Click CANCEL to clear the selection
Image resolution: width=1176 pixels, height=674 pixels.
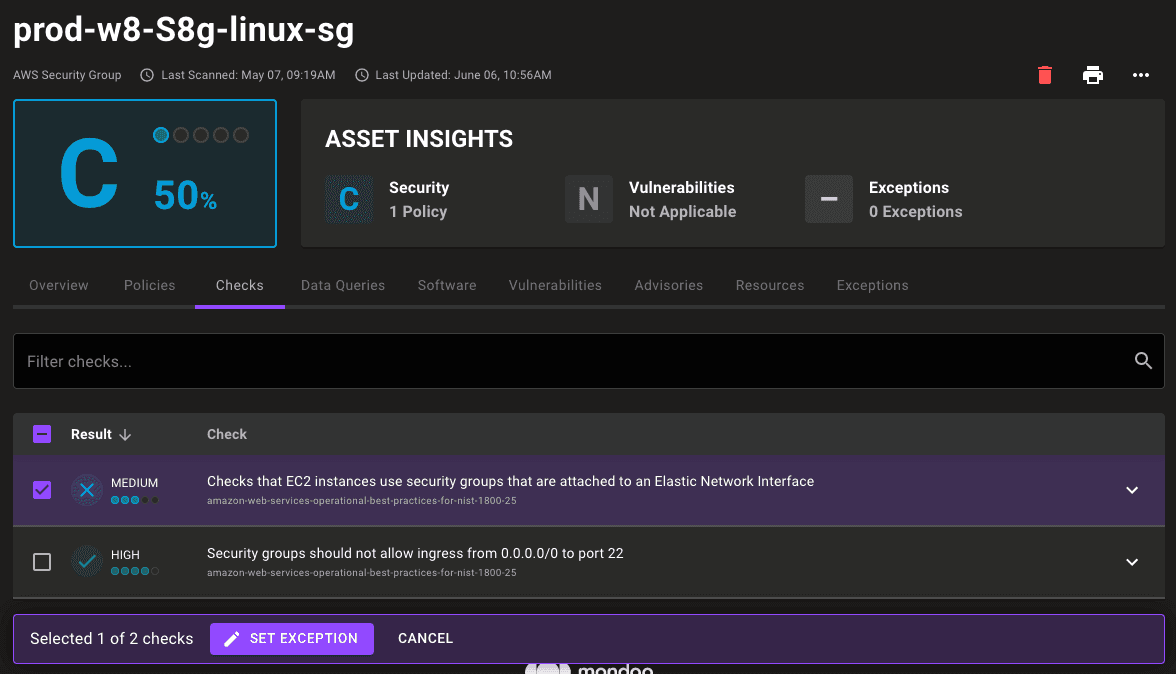(x=425, y=638)
